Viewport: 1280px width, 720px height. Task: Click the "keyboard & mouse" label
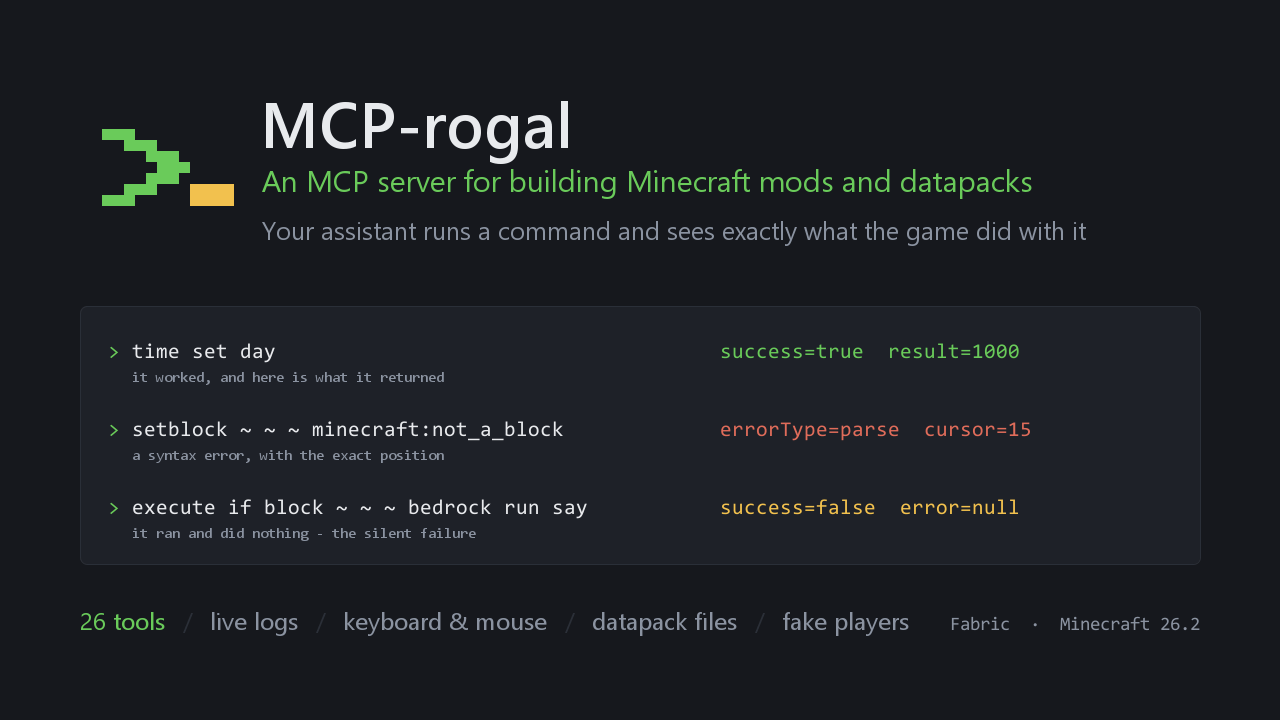445,622
